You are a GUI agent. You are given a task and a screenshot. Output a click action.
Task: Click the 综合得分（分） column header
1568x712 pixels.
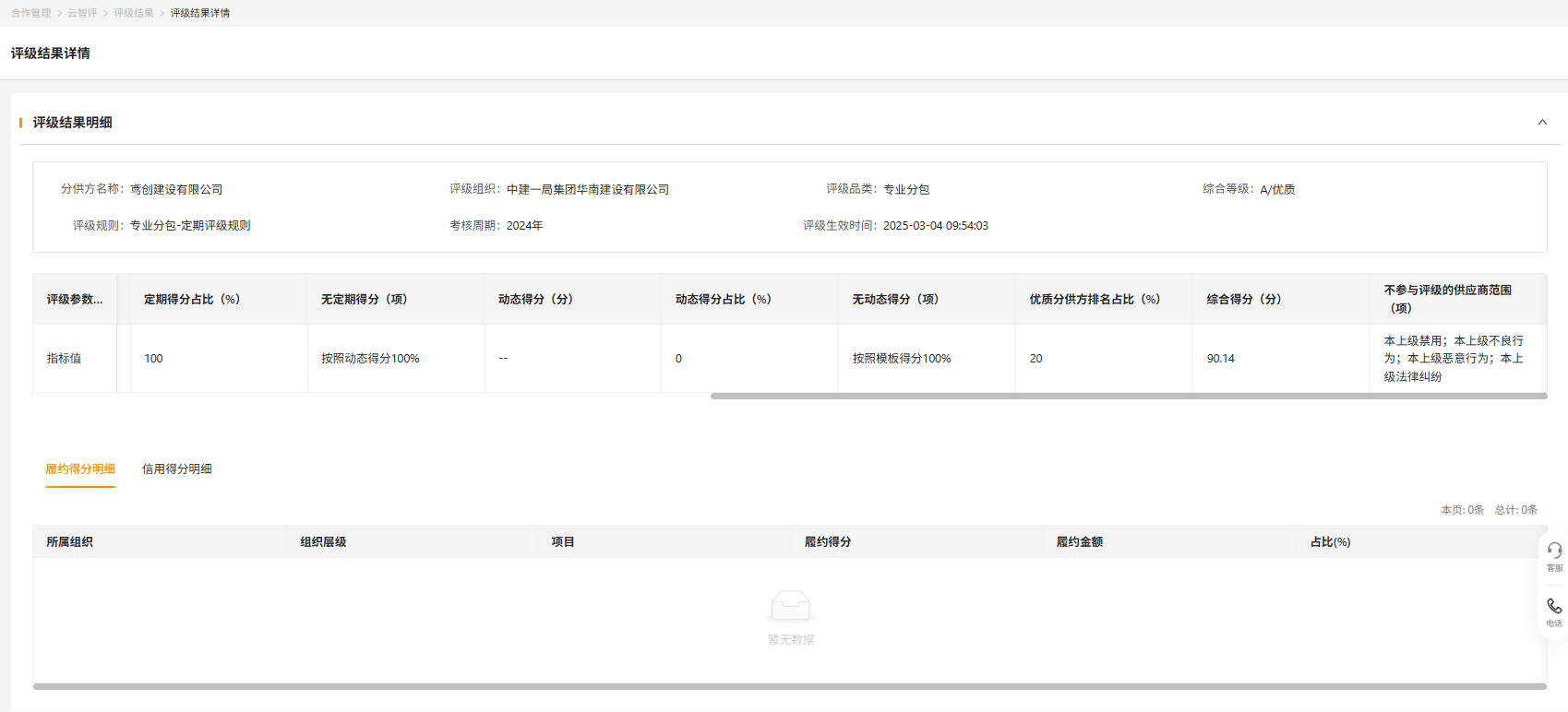(1243, 299)
